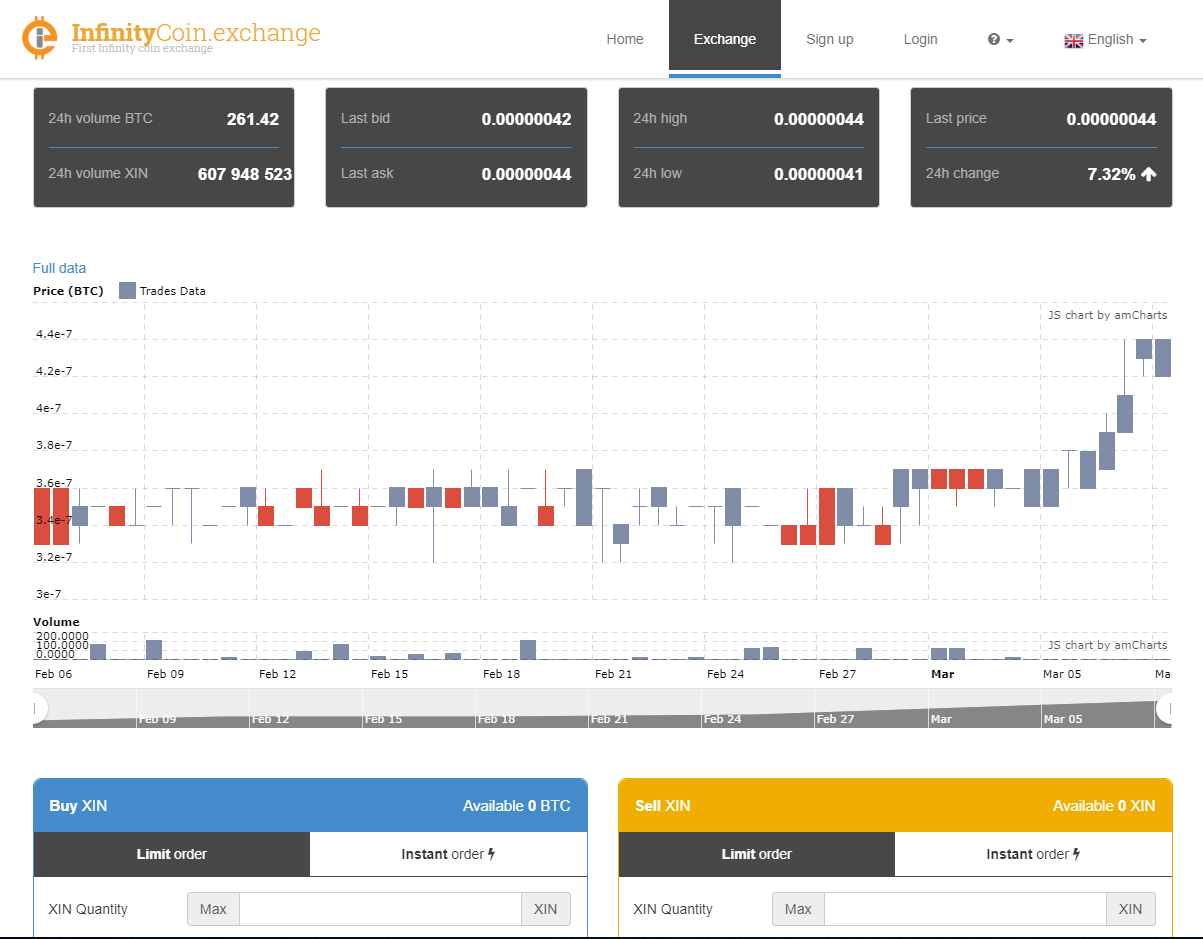Click the Full data link
The height and width of the screenshot is (939, 1203).
(59, 268)
